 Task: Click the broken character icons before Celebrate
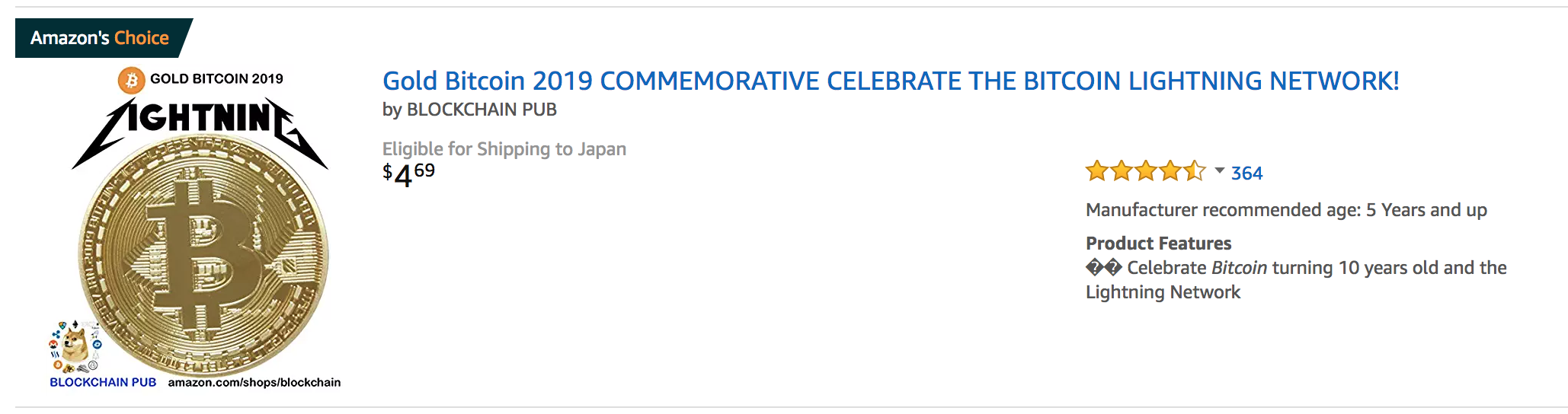tap(1103, 268)
